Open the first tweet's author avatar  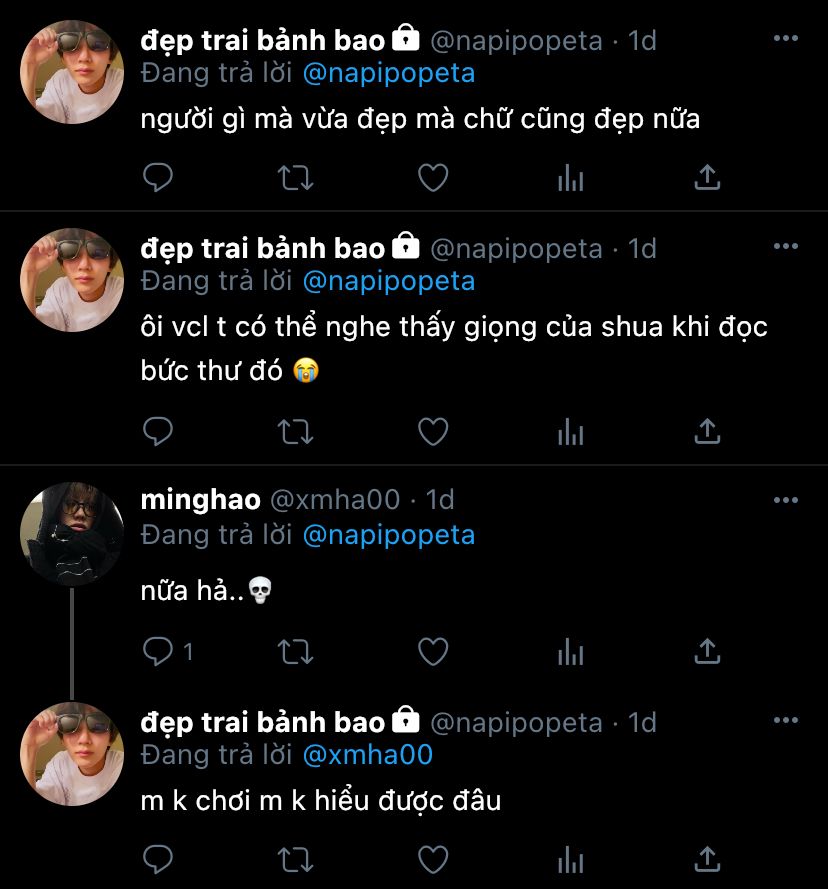tap(72, 72)
